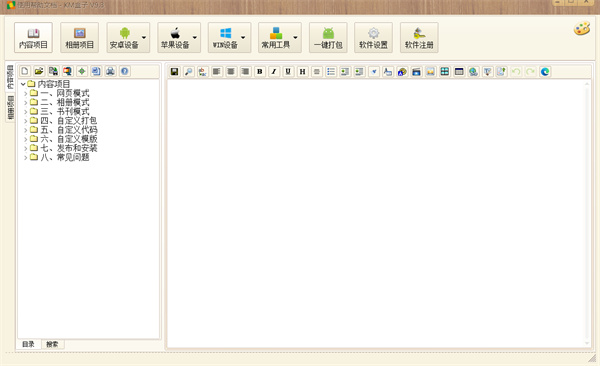Click the bulleted list icon
Screen dimensions: 600x366
[331, 72]
